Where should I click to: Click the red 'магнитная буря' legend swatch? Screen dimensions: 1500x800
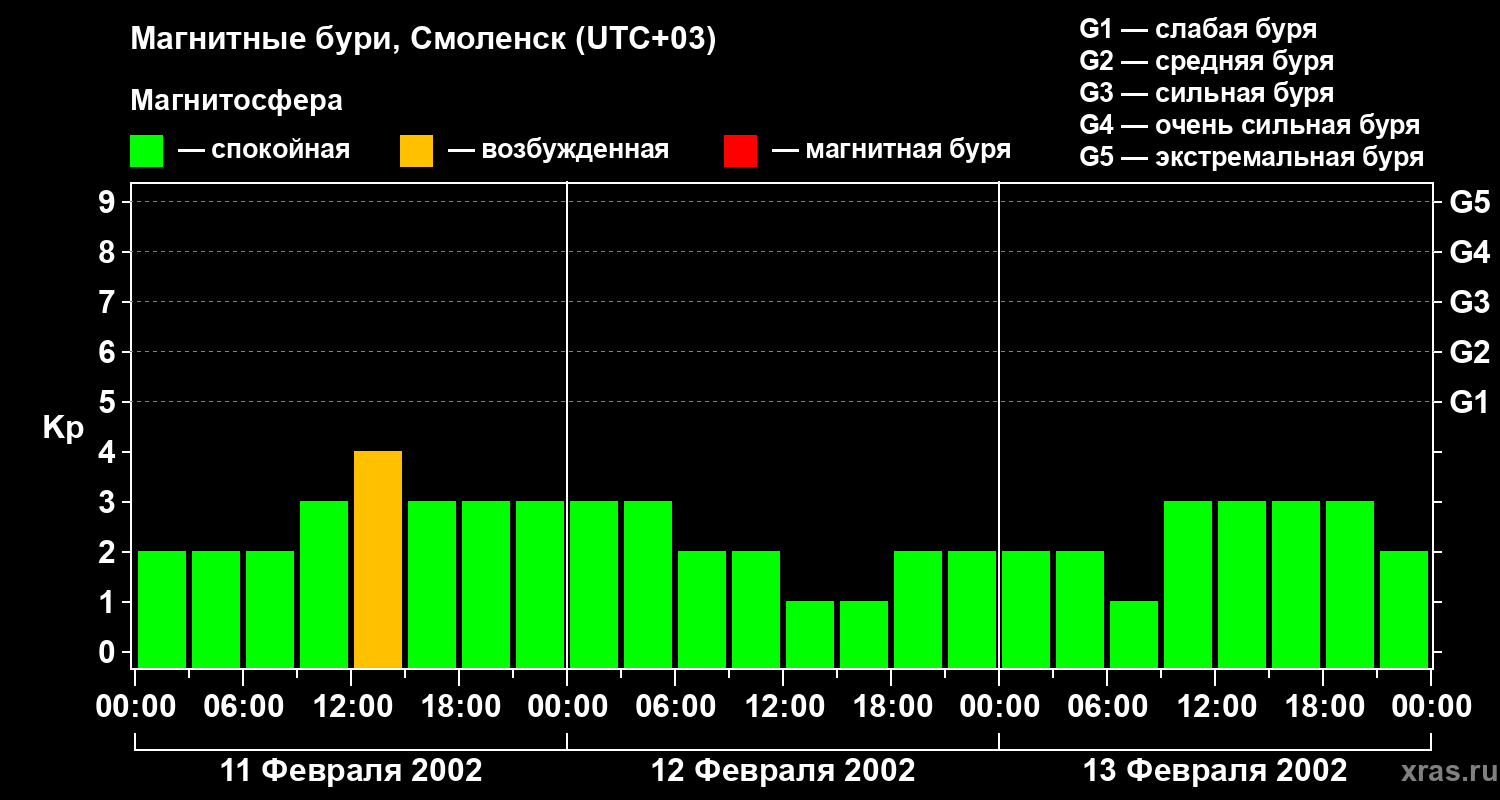click(740, 151)
